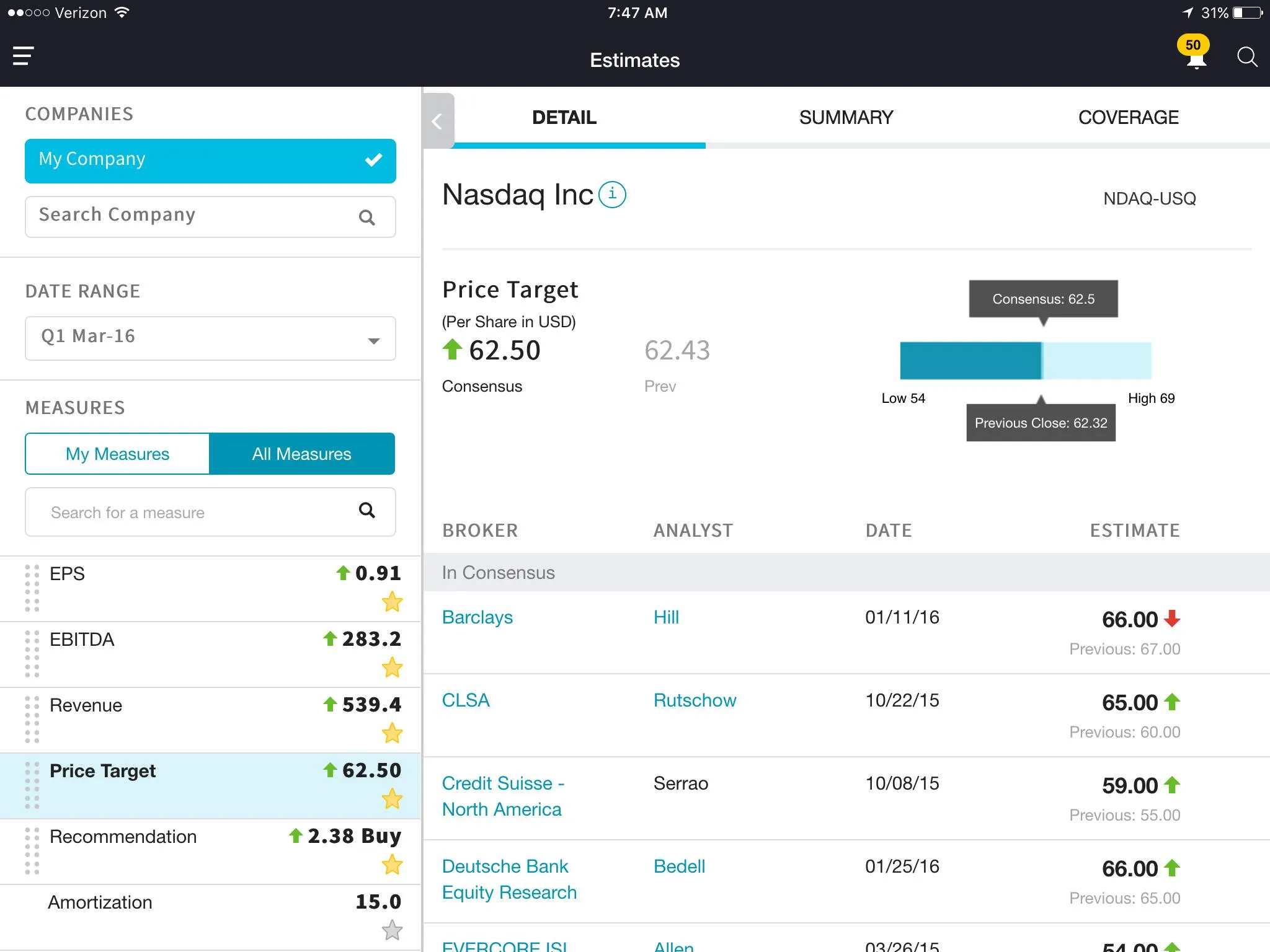This screenshot has width=1270, height=952.
Task: Switch to the Summary tab
Action: (846, 117)
